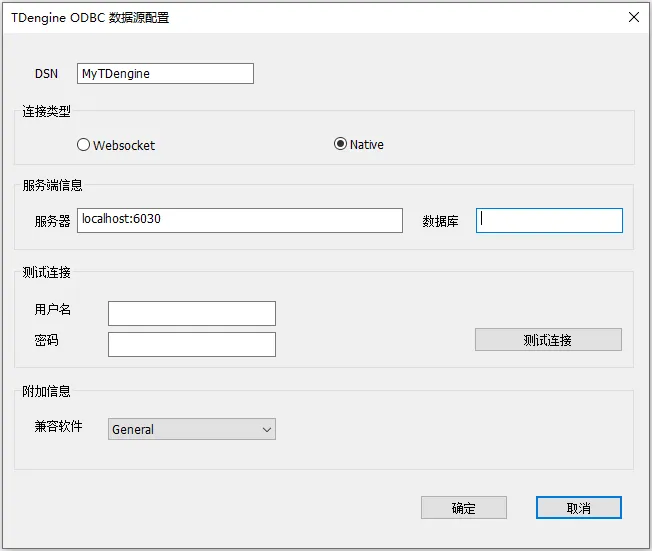Focus the 数据库 input field

[x=549, y=220]
